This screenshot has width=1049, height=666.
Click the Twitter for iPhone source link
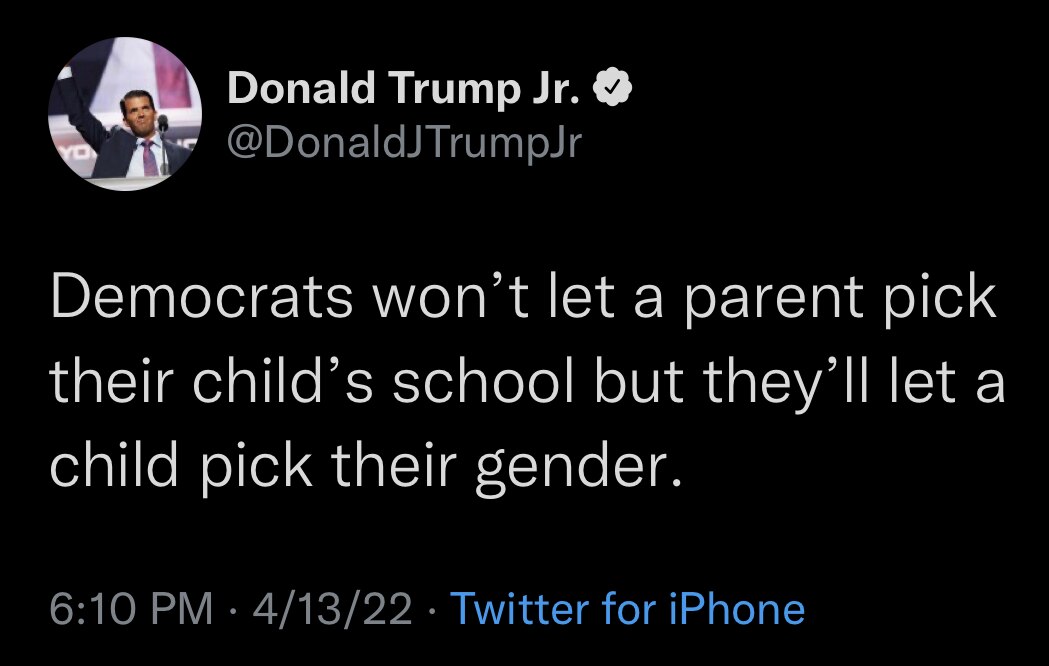tap(627, 608)
